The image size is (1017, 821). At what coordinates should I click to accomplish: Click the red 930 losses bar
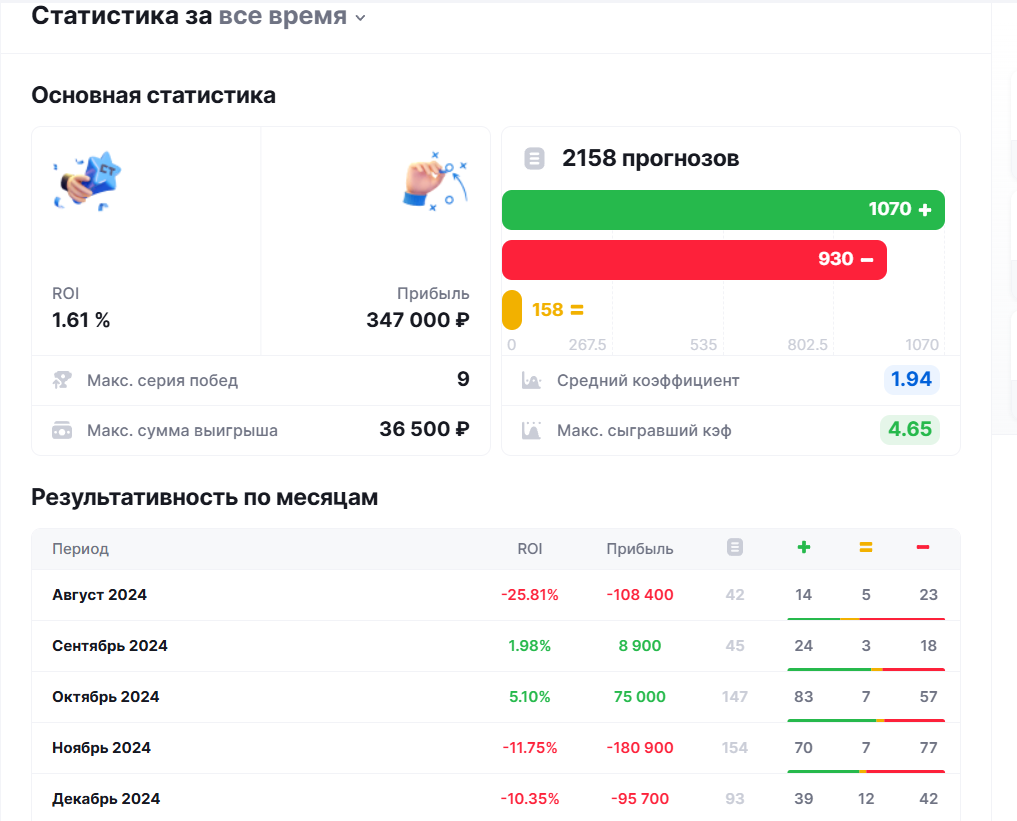pyautogui.click(x=694, y=259)
